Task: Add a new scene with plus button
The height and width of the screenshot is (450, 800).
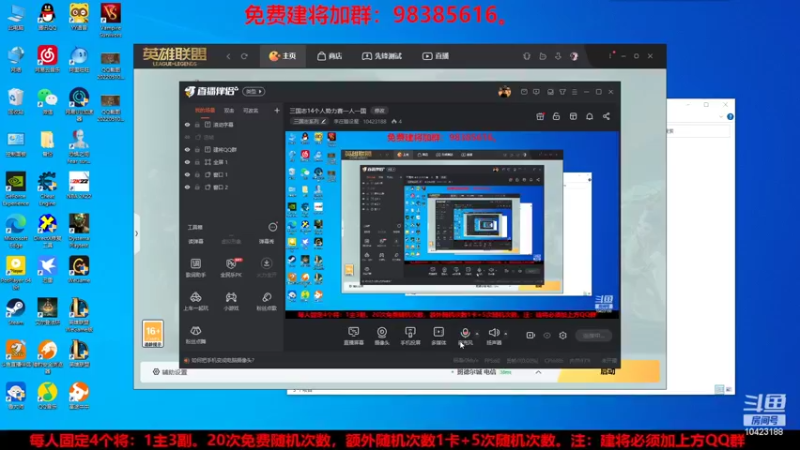Action: (x=277, y=110)
